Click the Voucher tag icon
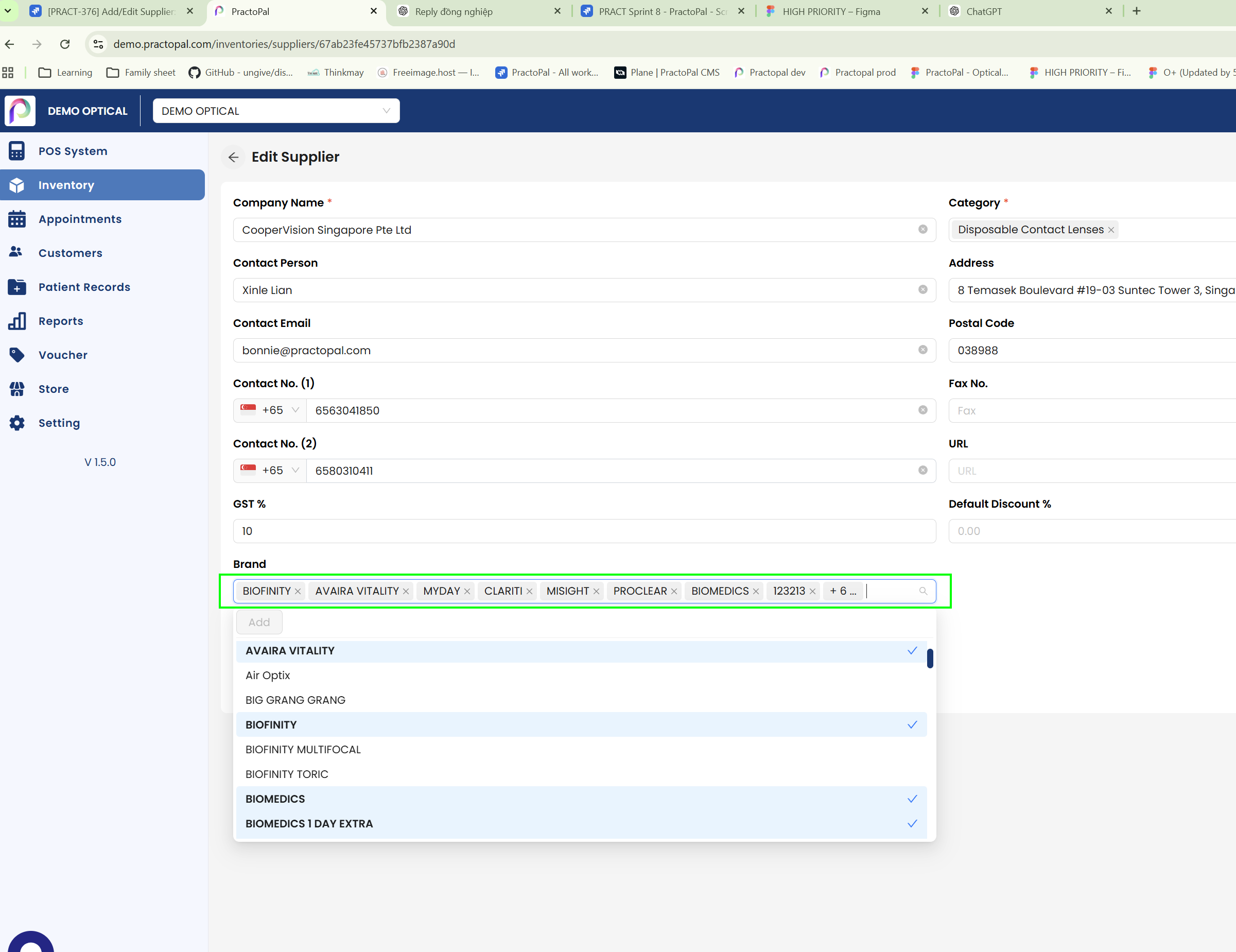The image size is (1236, 952). 17,355
